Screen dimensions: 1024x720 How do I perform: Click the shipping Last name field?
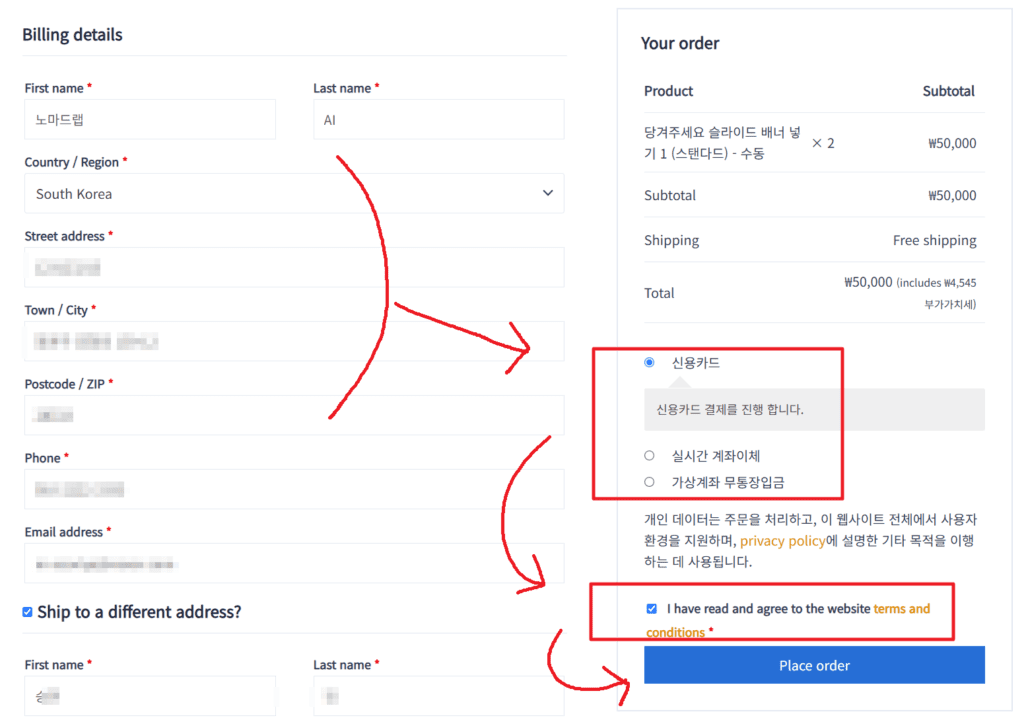click(x=439, y=696)
